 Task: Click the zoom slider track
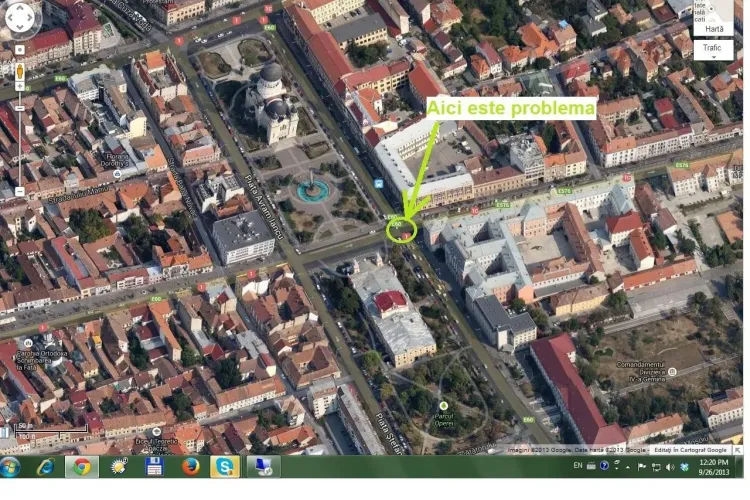[20, 140]
